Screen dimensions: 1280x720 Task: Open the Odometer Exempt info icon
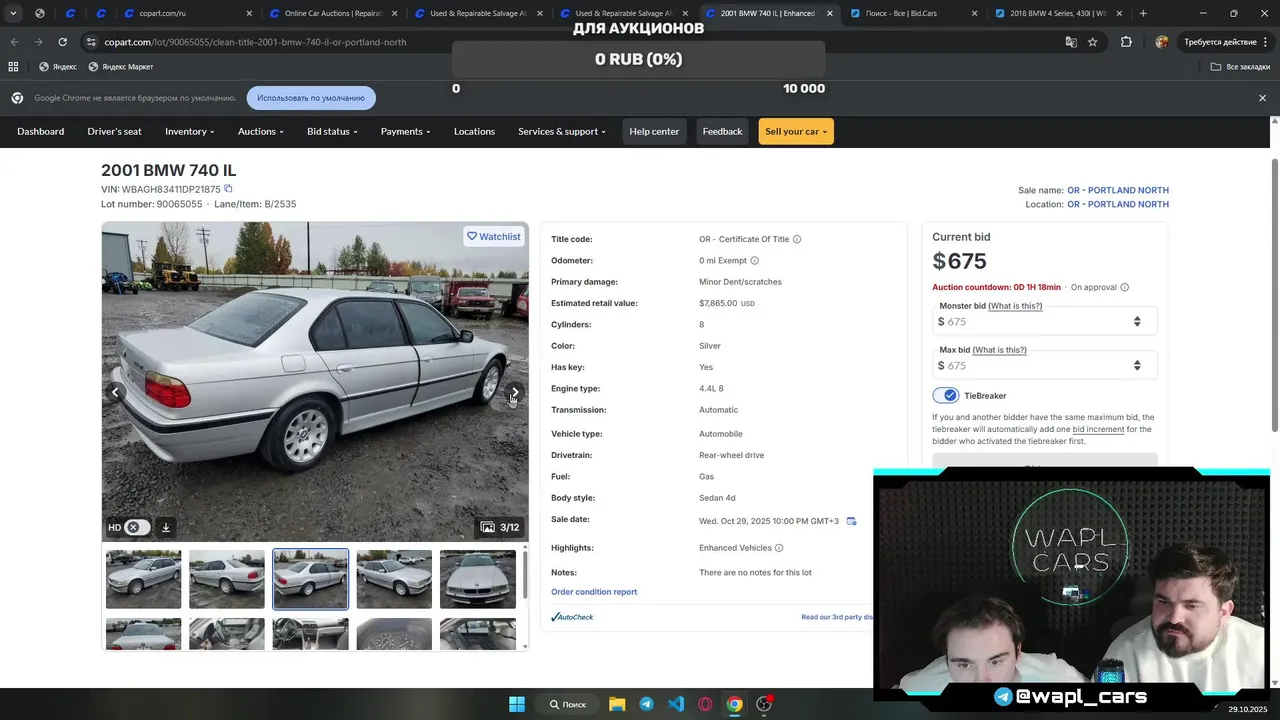point(754,261)
